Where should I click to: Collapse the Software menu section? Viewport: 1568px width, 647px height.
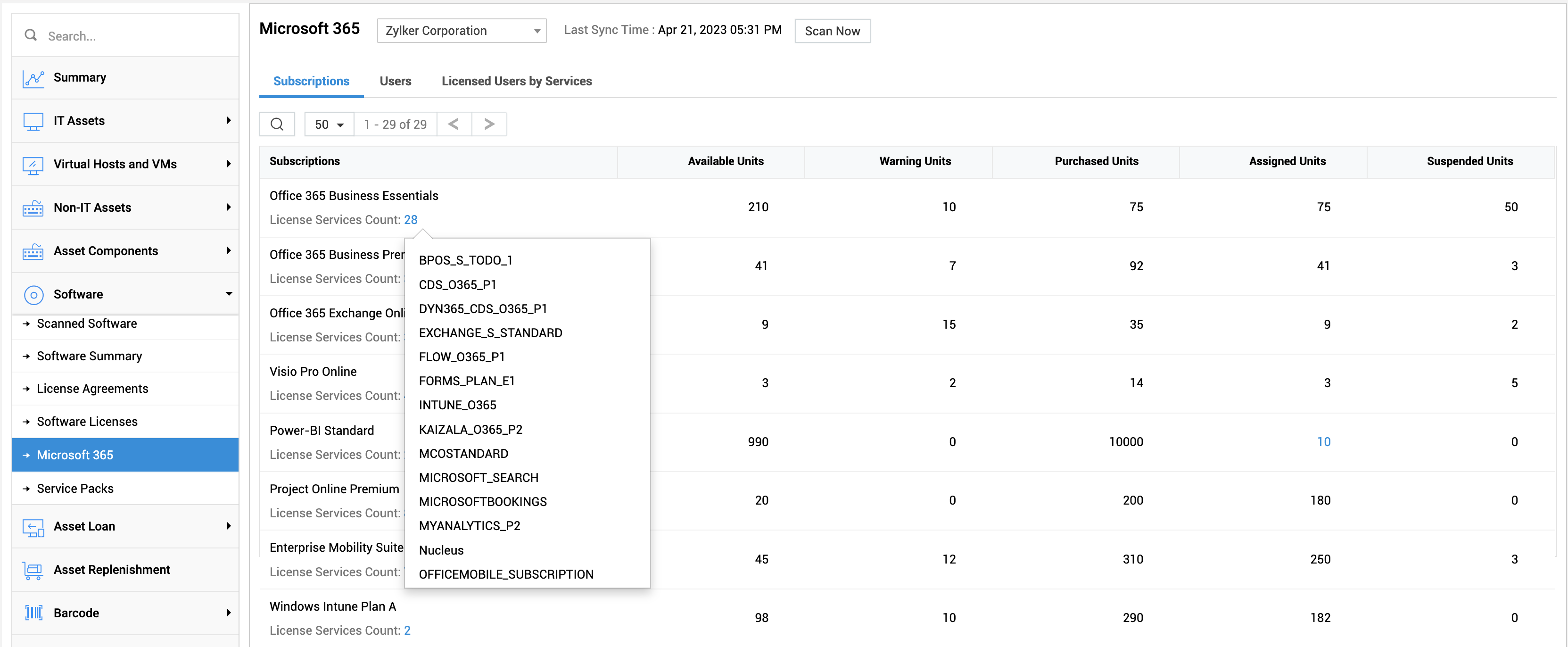pos(228,294)
